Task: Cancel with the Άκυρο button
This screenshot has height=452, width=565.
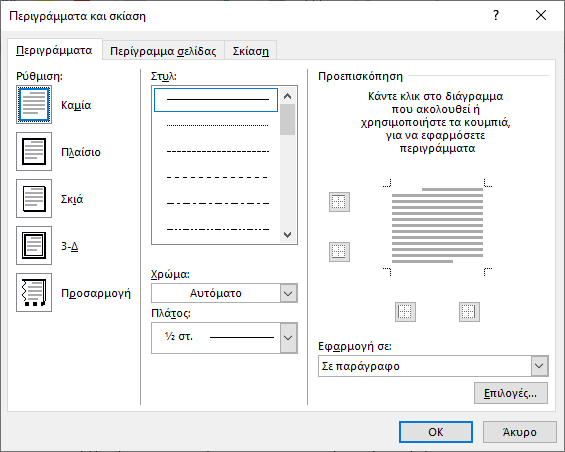Action: tap(520, 432)
